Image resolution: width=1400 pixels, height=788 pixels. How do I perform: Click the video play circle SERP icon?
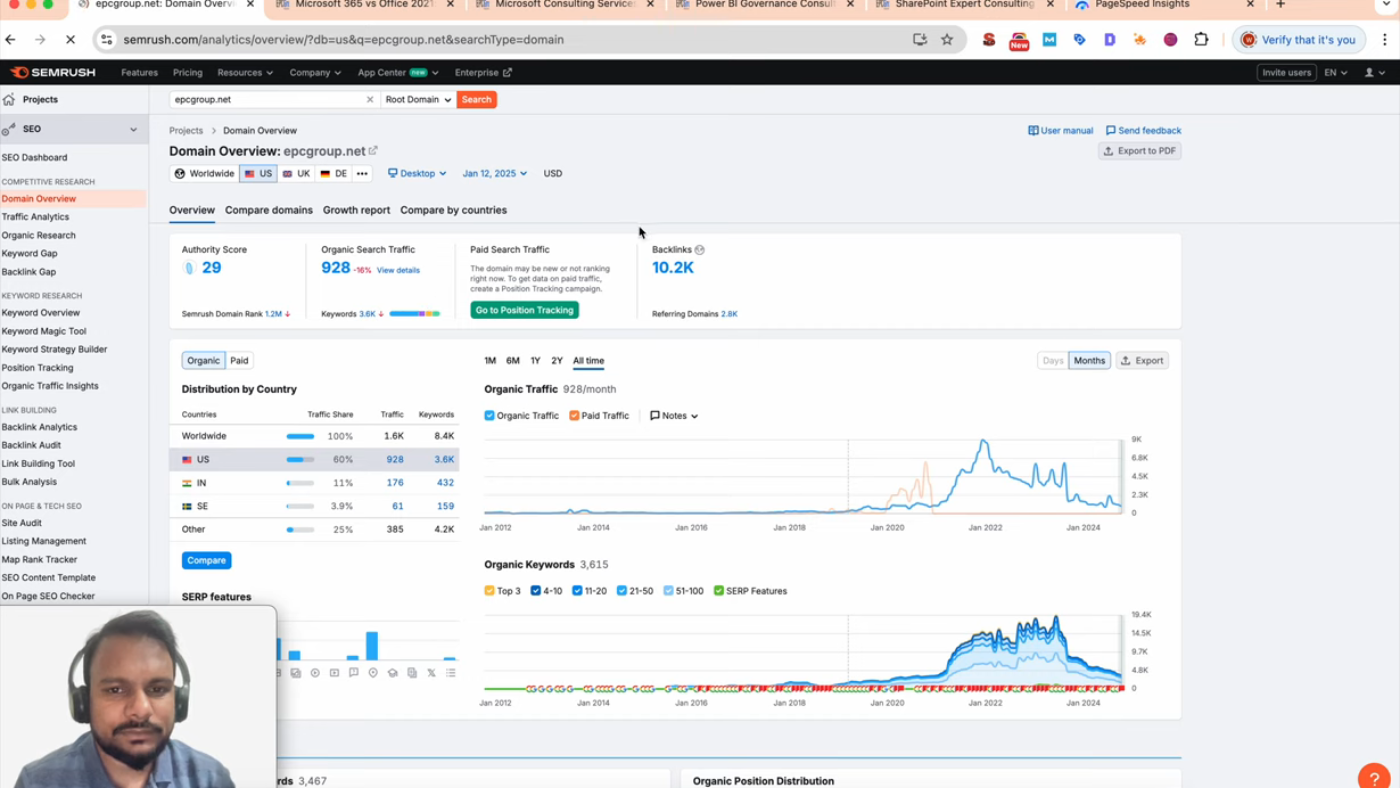pyautogui.click(x=315, y=673)
